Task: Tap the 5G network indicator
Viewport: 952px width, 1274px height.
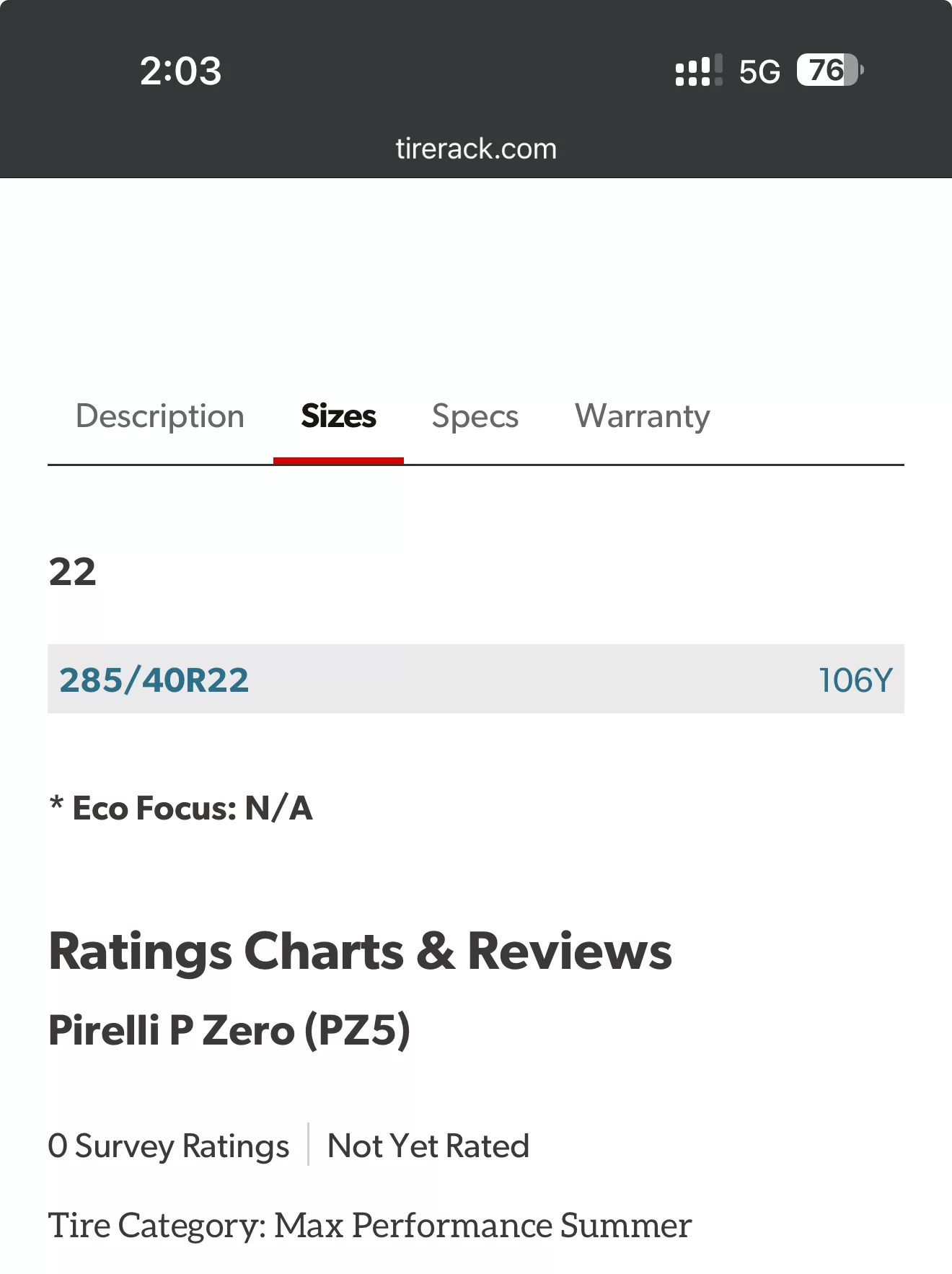Action: coord(760,71)
